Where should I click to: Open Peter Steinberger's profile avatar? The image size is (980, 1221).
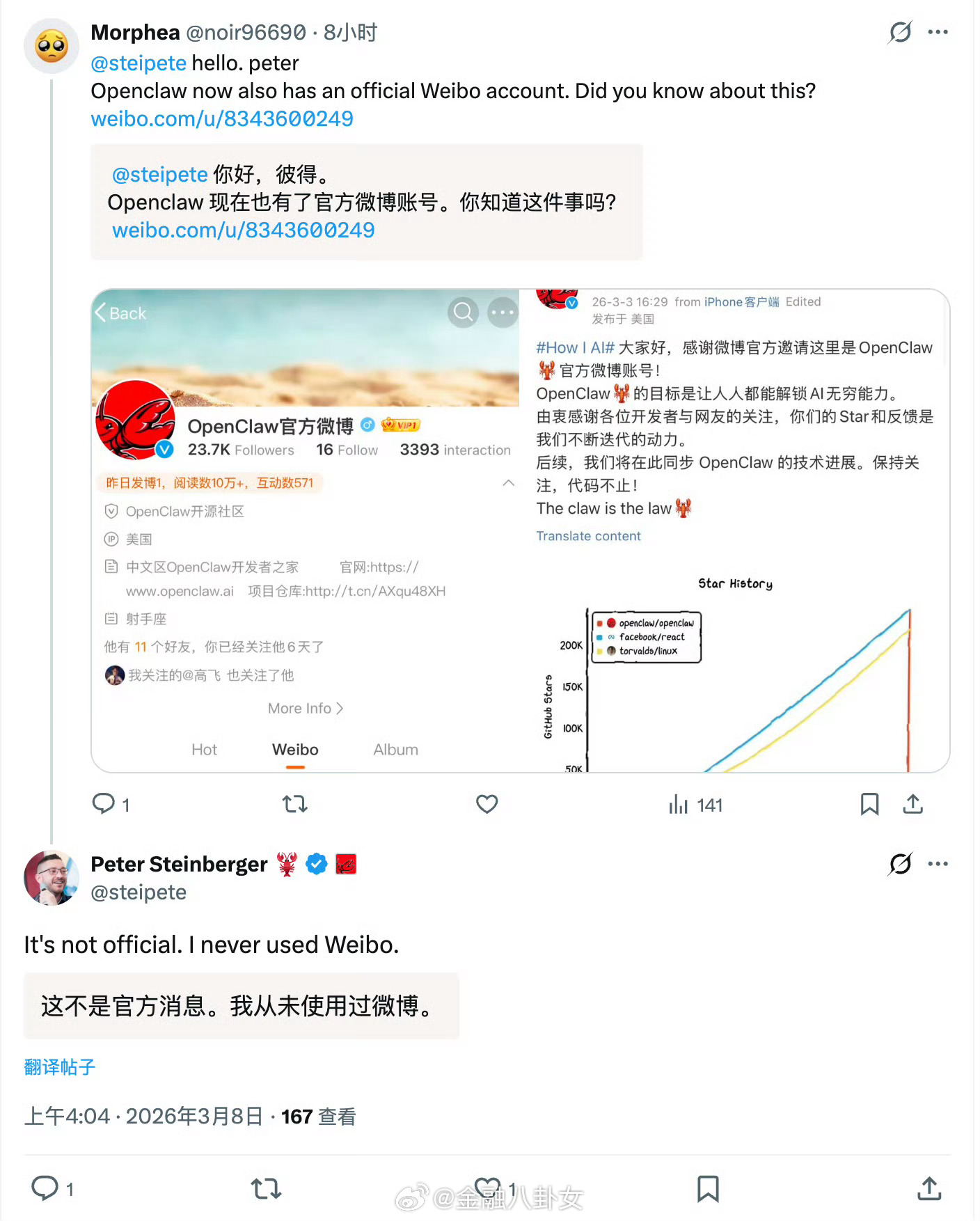point(51,878)
